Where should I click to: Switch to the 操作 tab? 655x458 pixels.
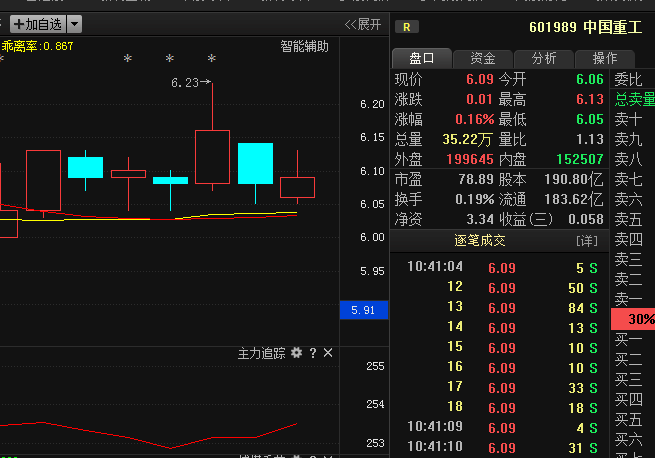[605, 59]
